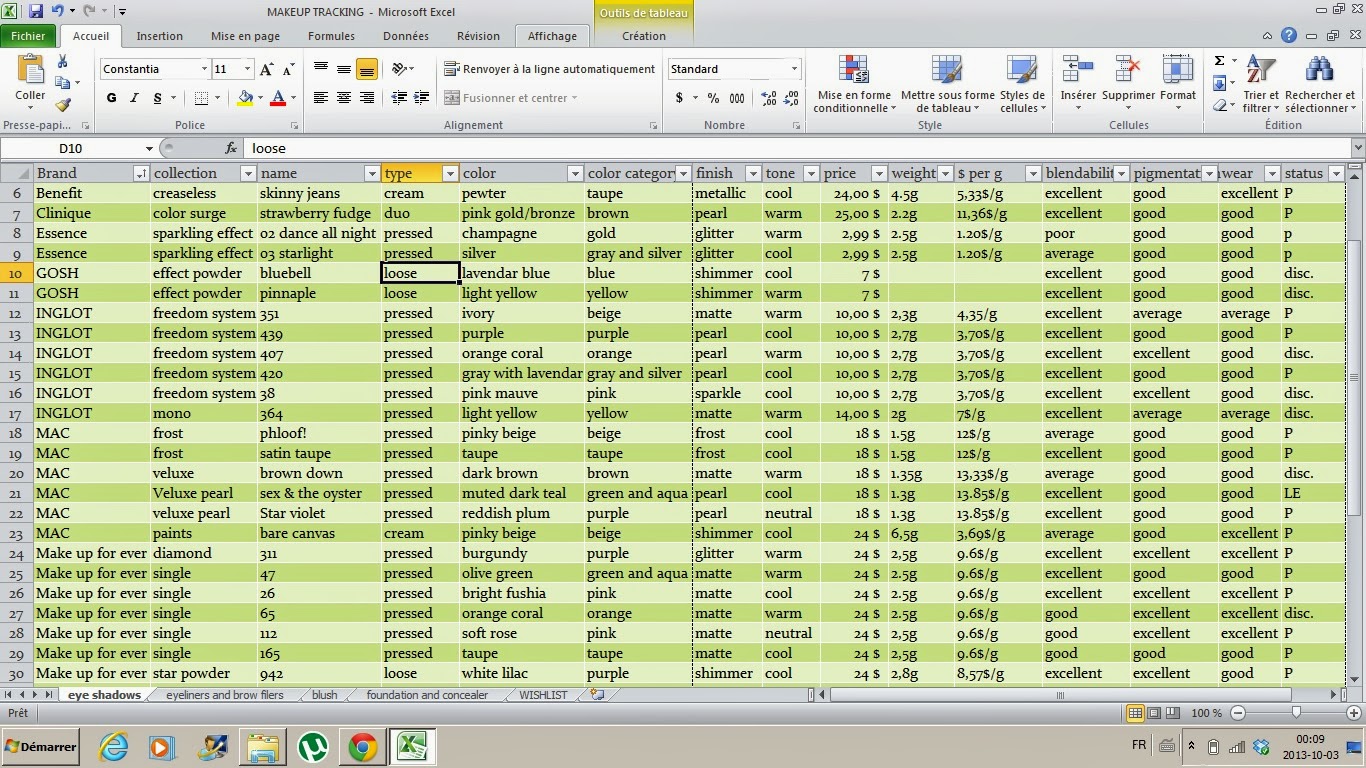Click the insert function fx icon

(x=231, y=148)
